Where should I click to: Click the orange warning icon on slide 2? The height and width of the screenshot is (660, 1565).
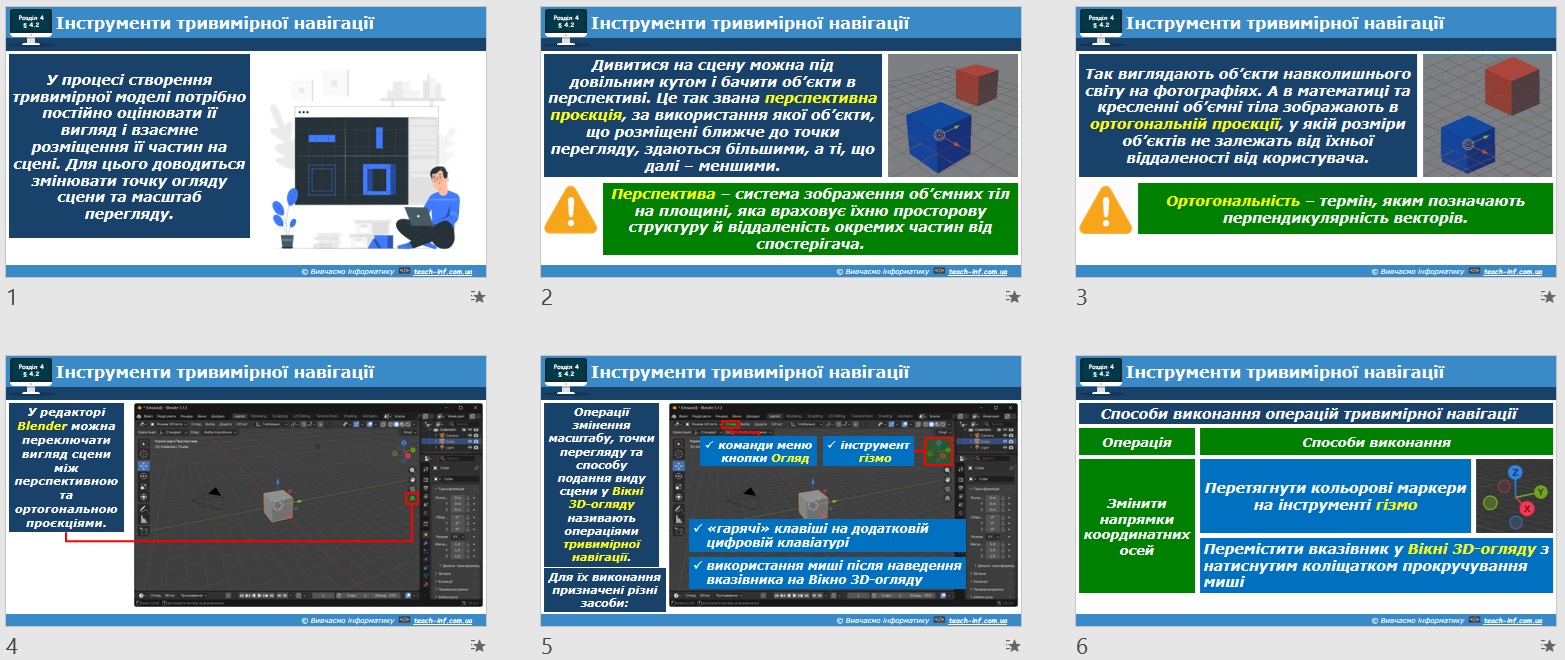click(570, 211)
